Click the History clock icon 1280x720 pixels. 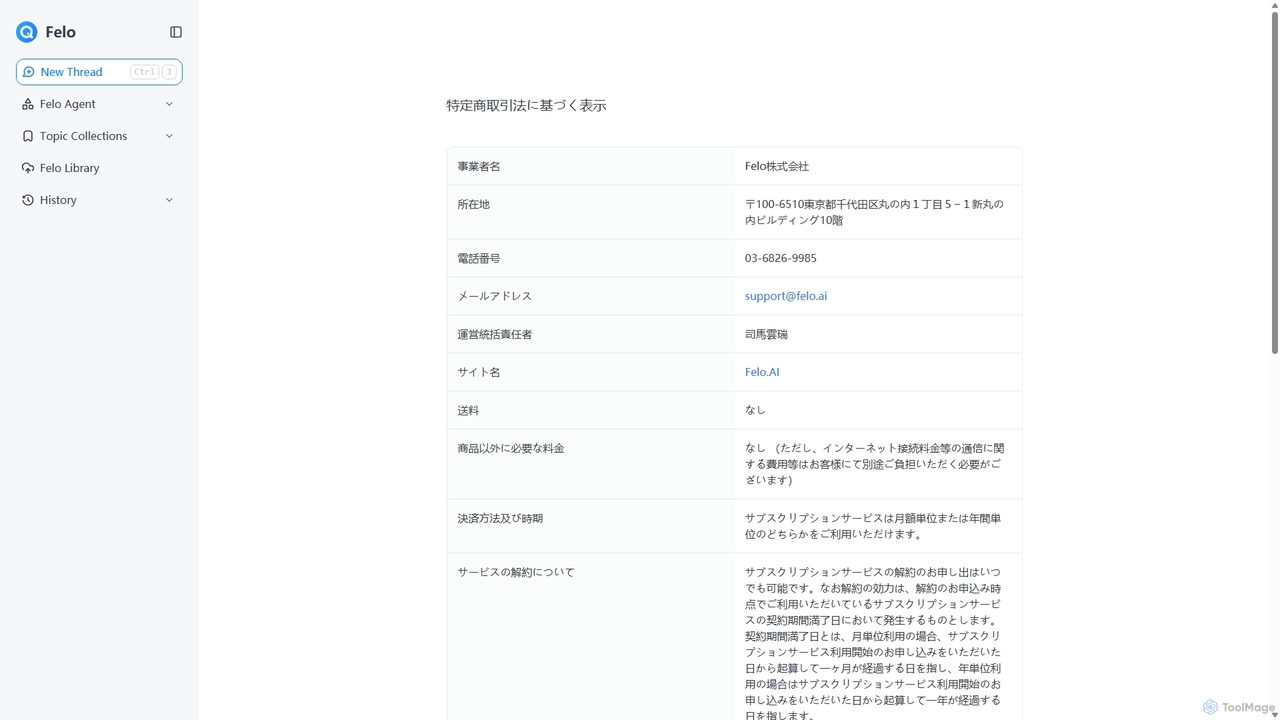point(28,200)
